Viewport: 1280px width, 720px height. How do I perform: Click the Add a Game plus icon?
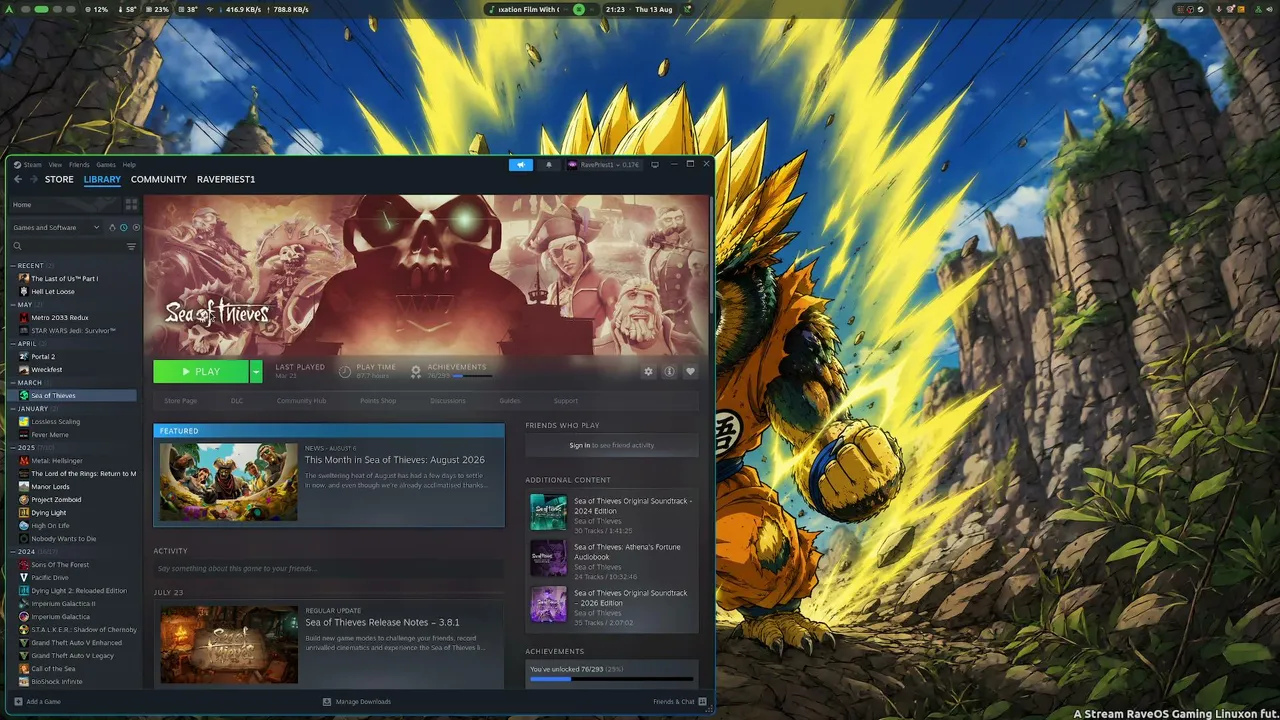pyautogui.click(x=18, y=702)
